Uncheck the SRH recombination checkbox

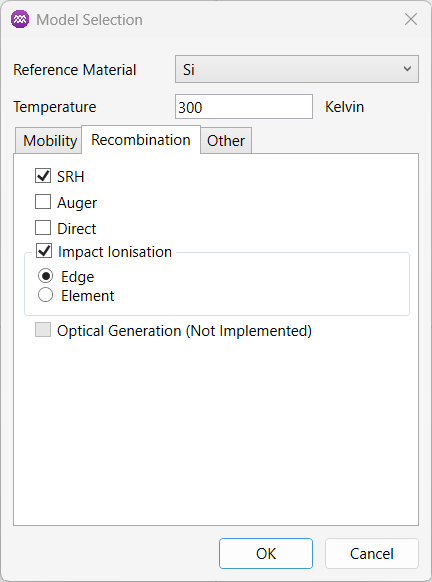click(43, 176)
